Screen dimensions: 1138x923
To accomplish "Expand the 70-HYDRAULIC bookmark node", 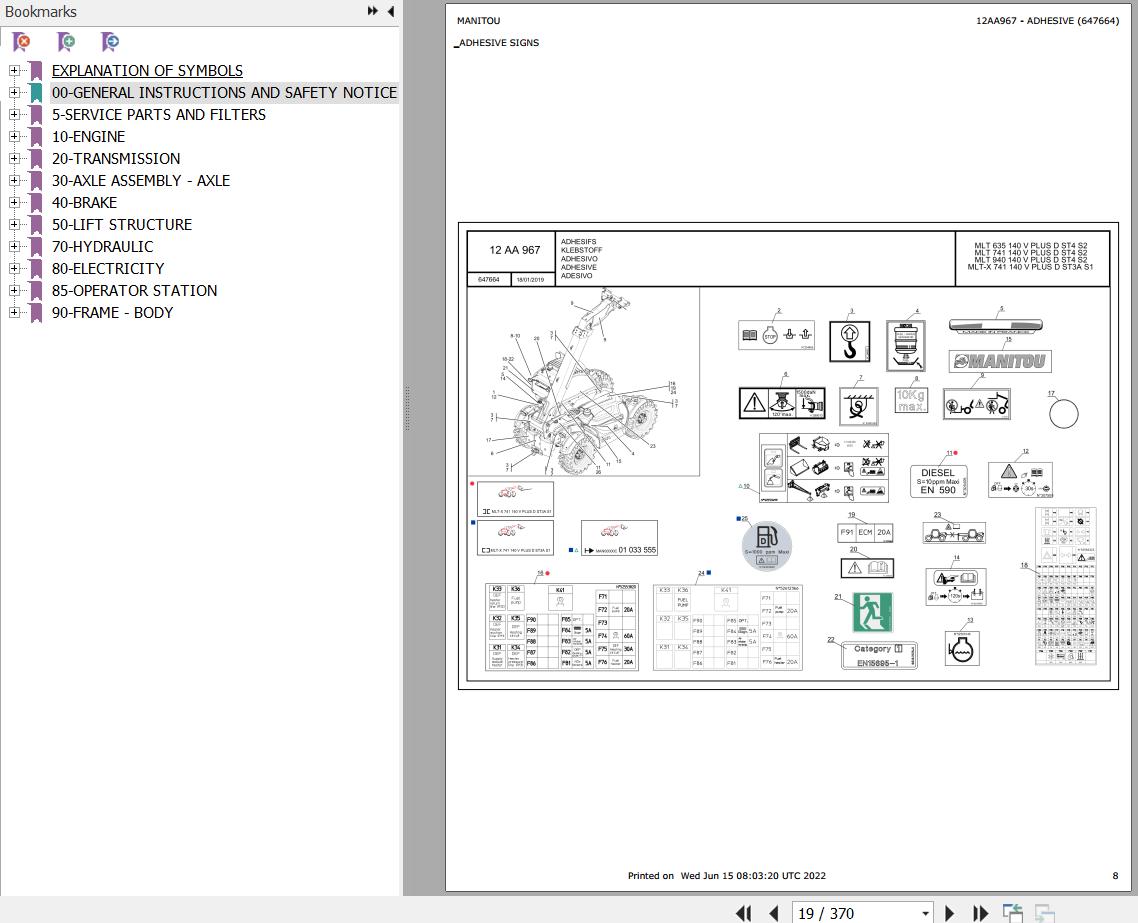I will (14, 246).
